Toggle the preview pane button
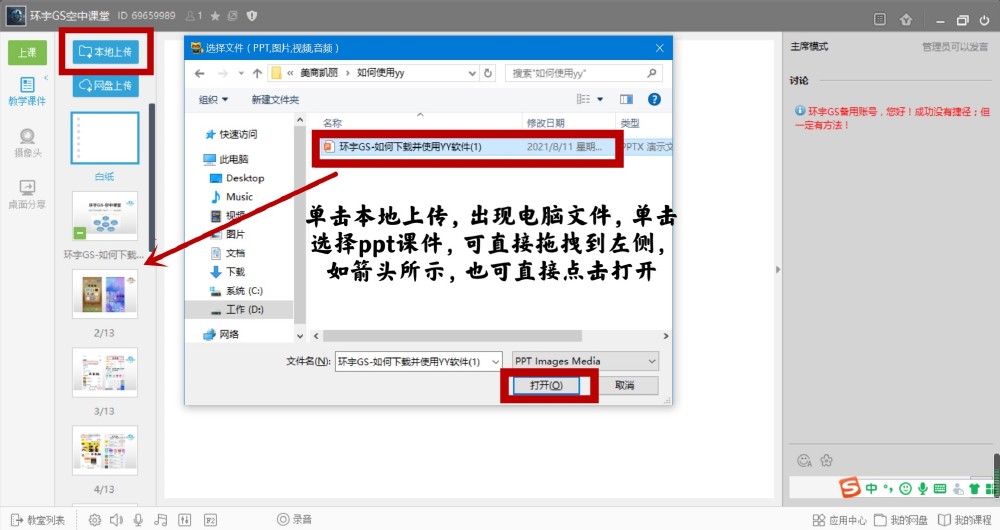Screen dimensions: 1000x530 pyautogui.click(x=626, y=99)
